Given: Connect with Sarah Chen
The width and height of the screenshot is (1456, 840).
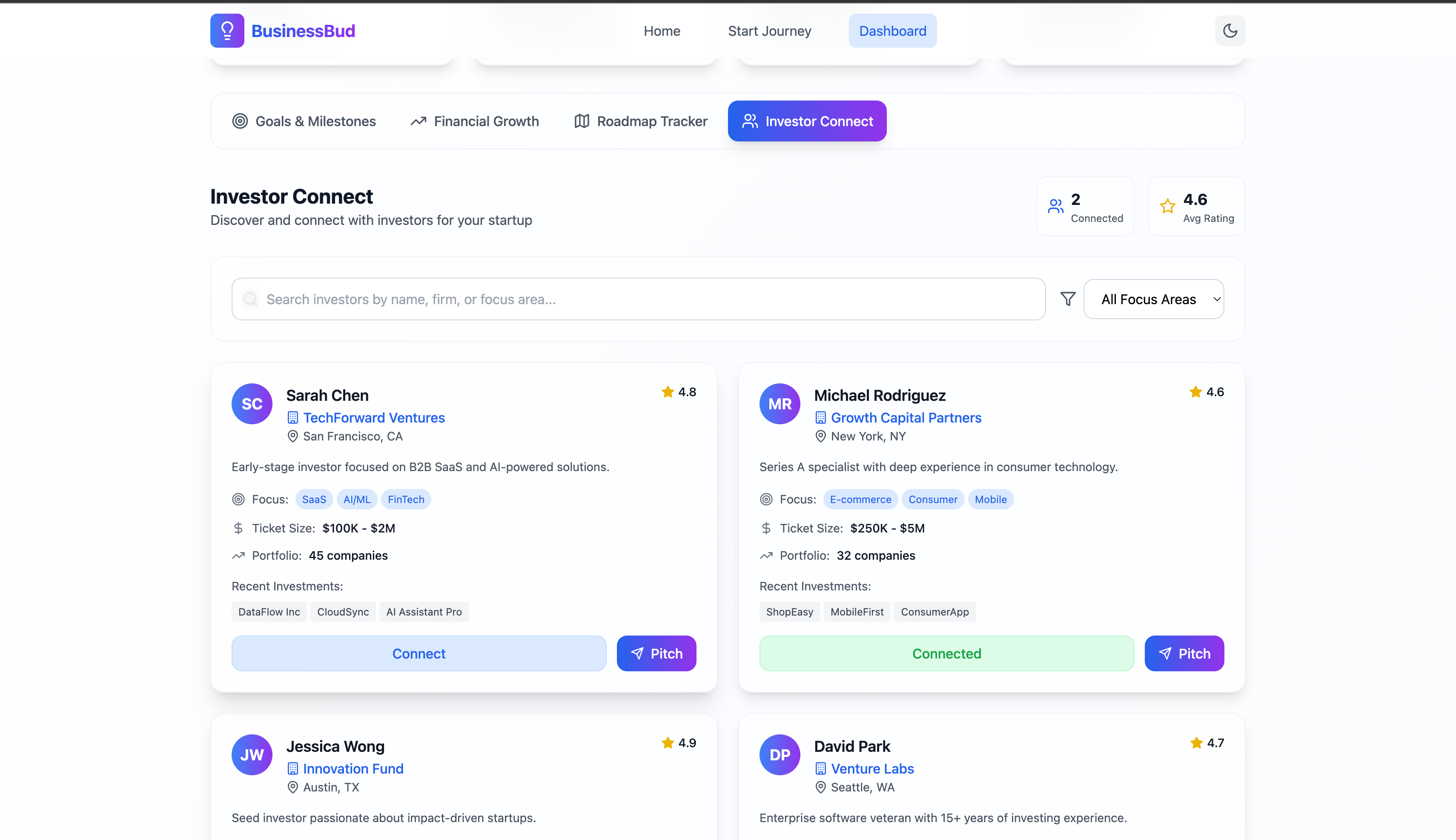Looking at the screenshot, I should (418, 654).
